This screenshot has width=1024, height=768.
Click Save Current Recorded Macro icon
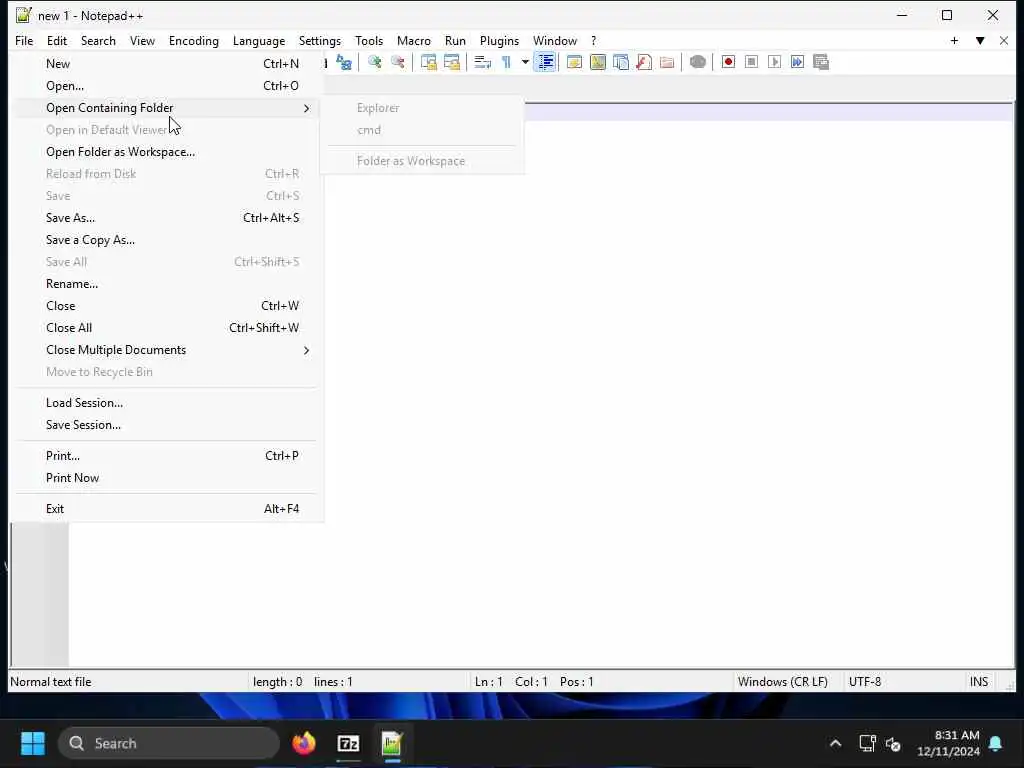click(x=821, y=62)
